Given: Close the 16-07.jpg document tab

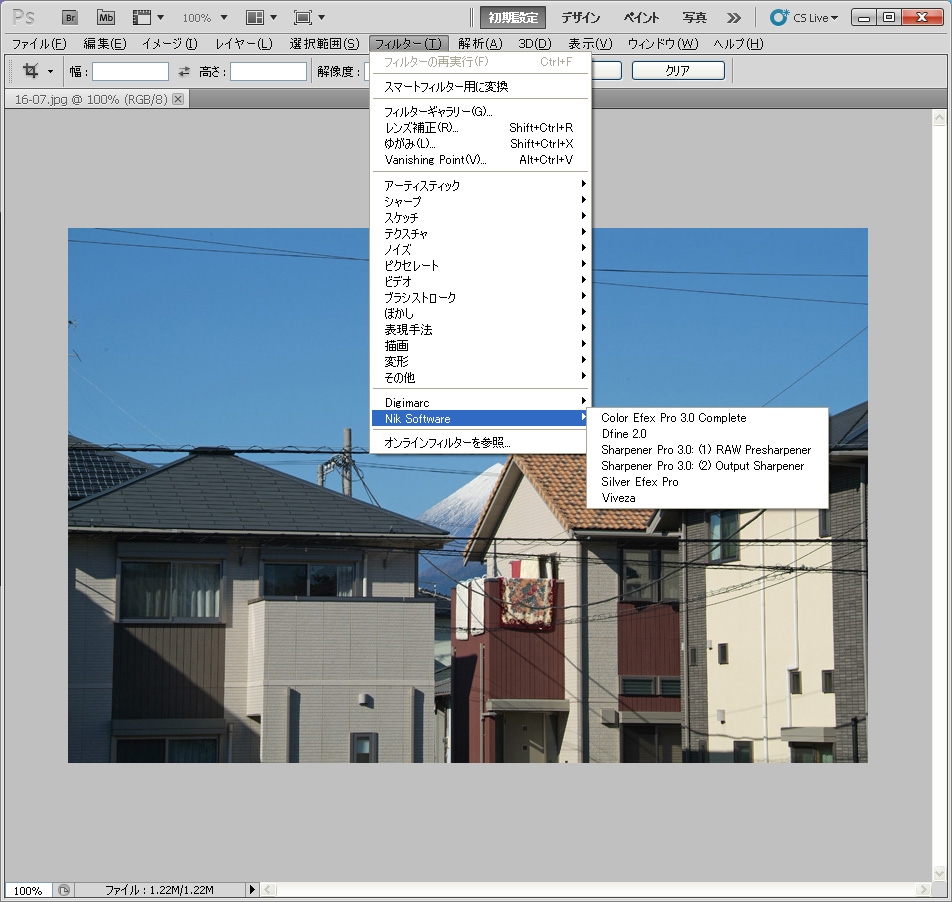Looking at the screenshot, I should 178,99.
